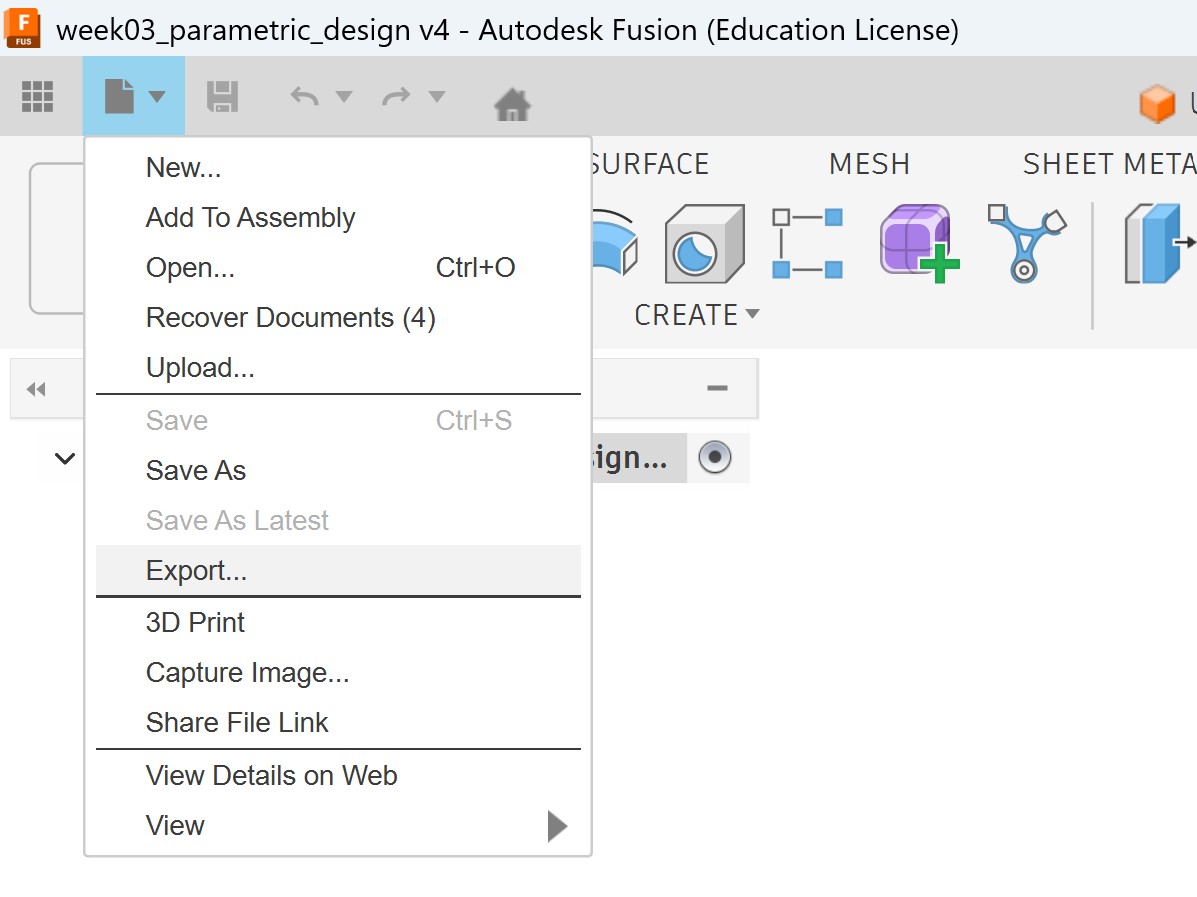Click the Save floppy disk icon
Viewport: 1197px width, 897px height.
221,97
